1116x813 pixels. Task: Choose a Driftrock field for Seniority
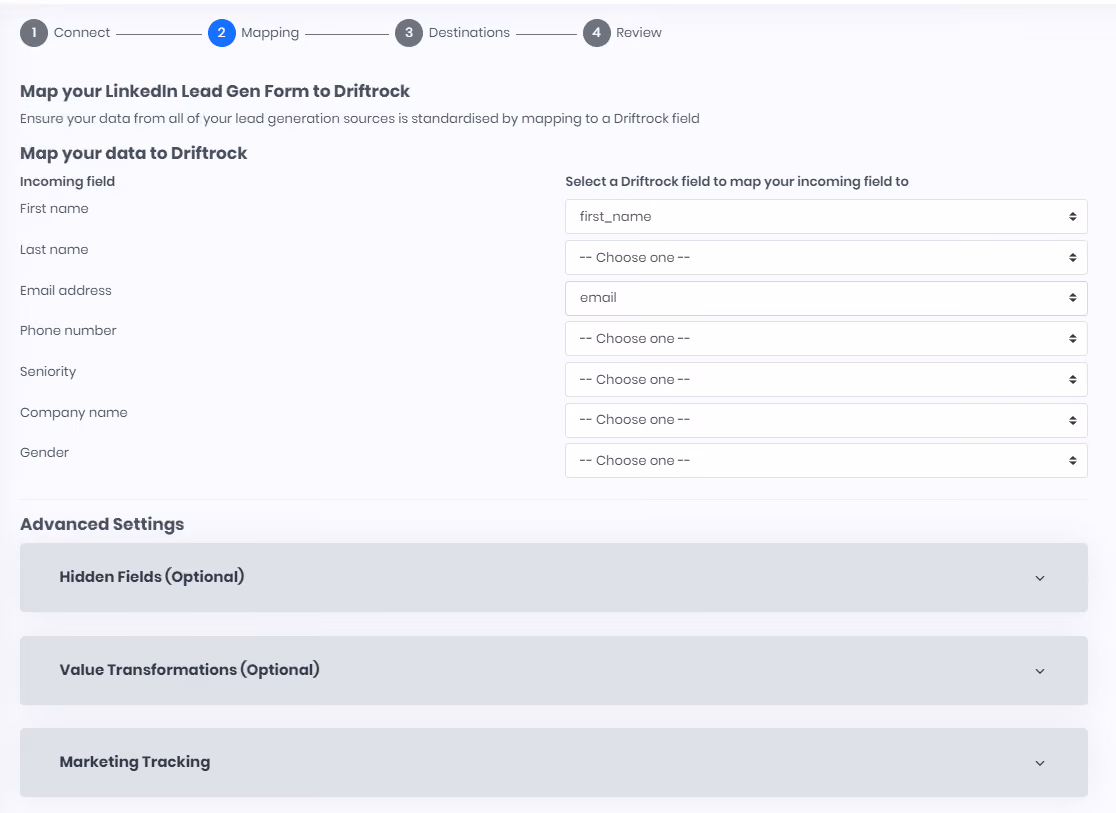826,379
